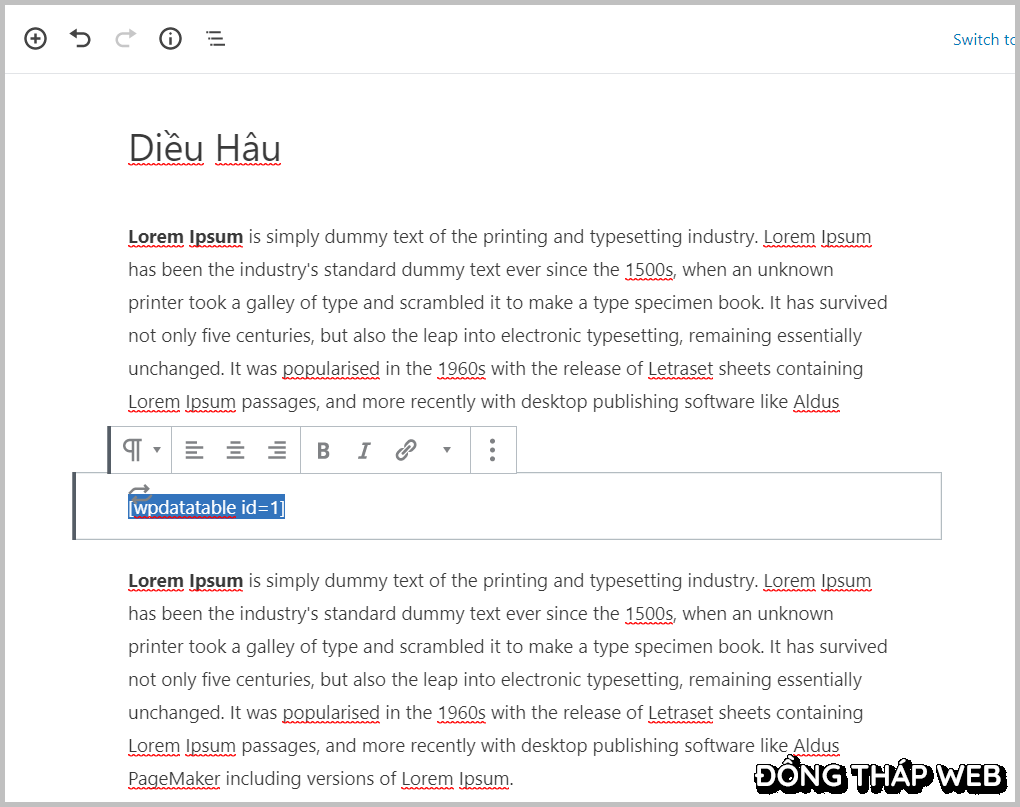Click the 'Switch to' link
This screenshot has width=1020, height=807.
click(x=984, y=40)
